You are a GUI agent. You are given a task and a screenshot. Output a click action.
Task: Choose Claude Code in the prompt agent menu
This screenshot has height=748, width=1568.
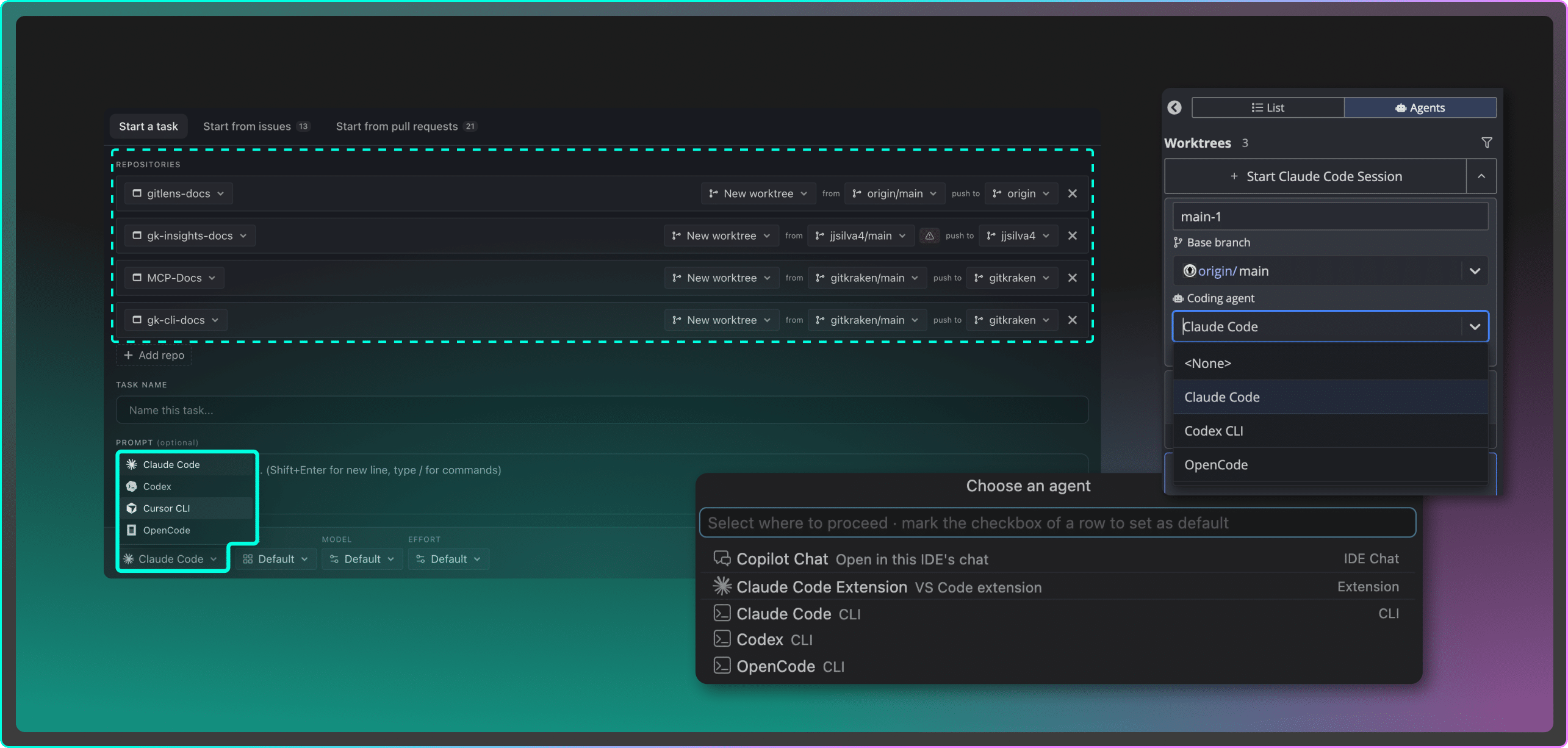(x=186, y=464)
